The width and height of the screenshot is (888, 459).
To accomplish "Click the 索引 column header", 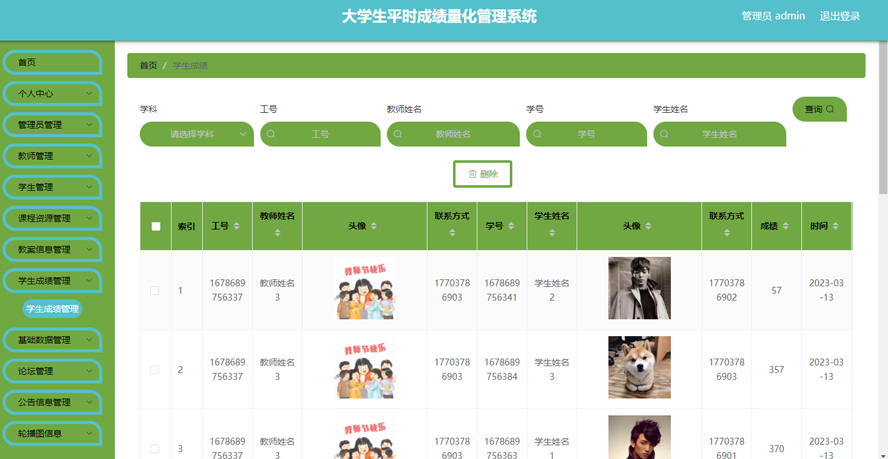I will coord(187,226).
